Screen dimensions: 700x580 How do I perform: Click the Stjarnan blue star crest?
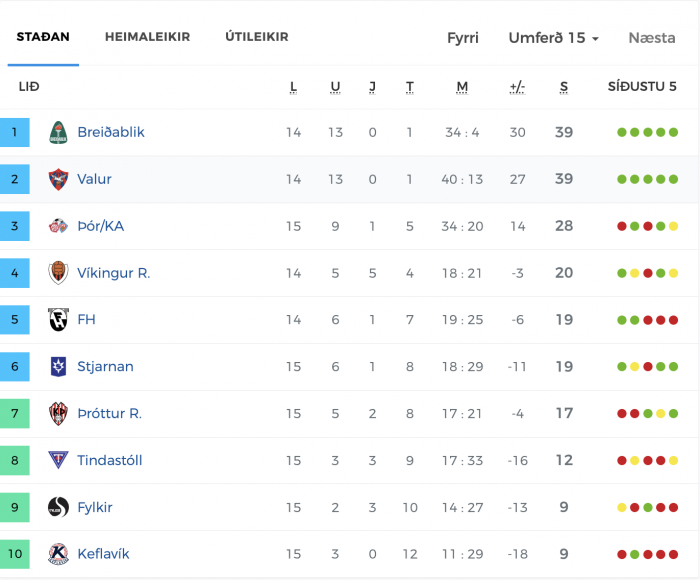(x=58, y=367)
